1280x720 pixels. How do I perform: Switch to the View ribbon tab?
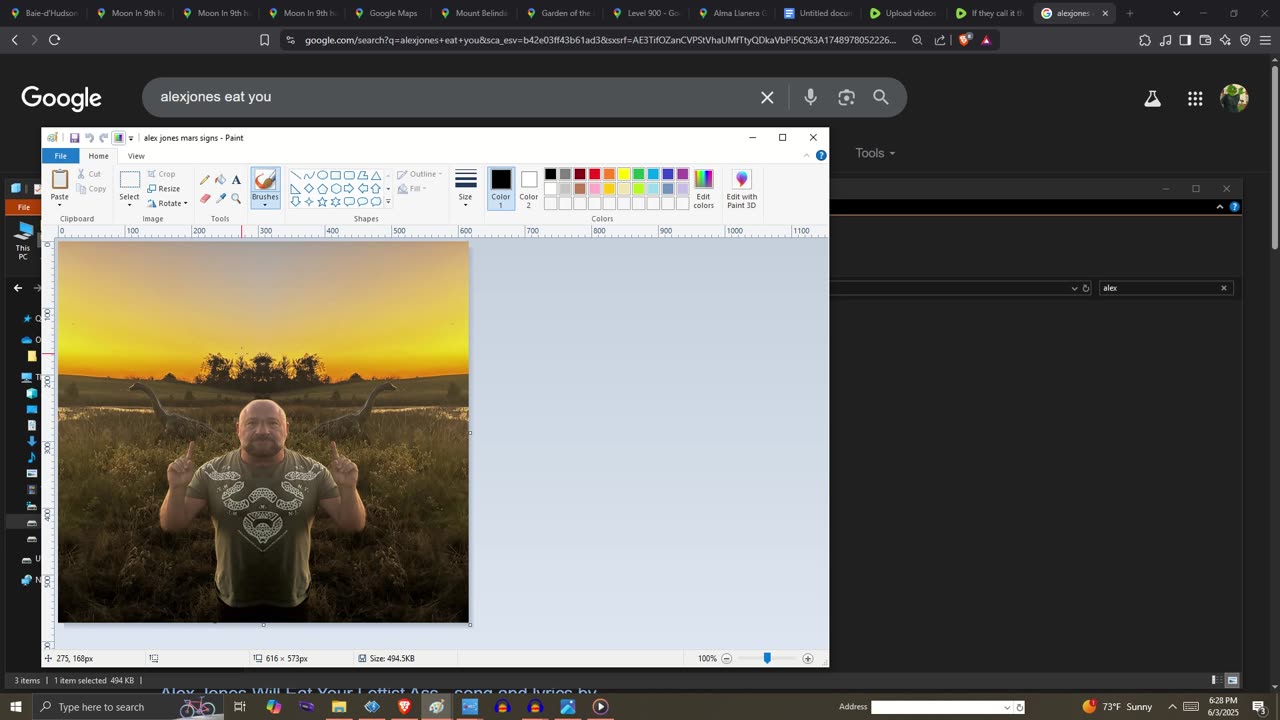point(136,156)
